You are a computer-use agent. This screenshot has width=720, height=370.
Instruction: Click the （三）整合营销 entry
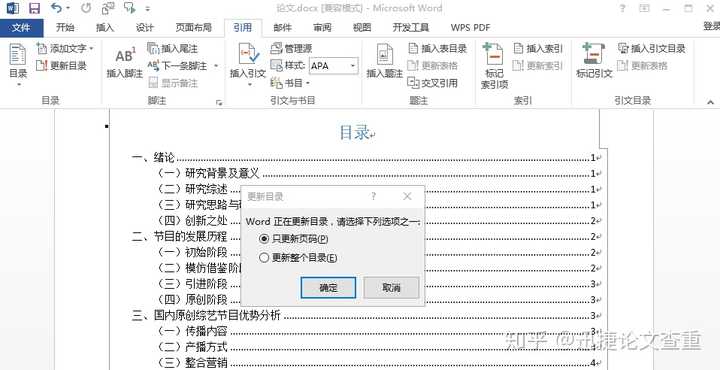[378, 363]
